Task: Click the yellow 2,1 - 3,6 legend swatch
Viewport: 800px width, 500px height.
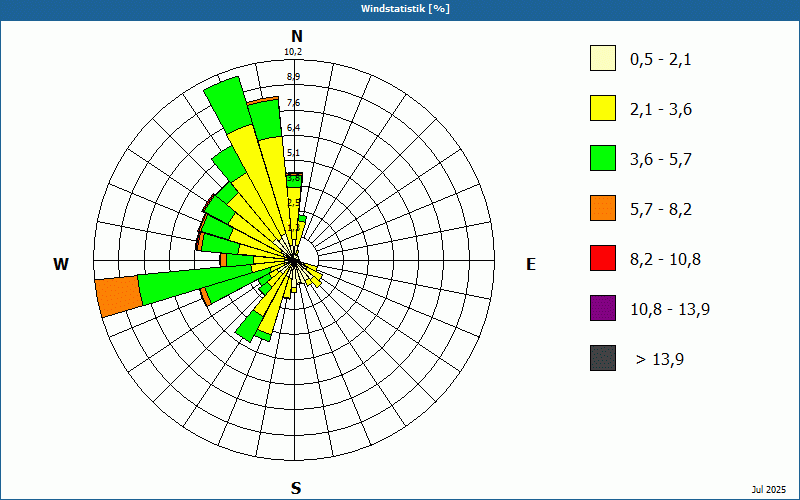Action: (603, 108)
